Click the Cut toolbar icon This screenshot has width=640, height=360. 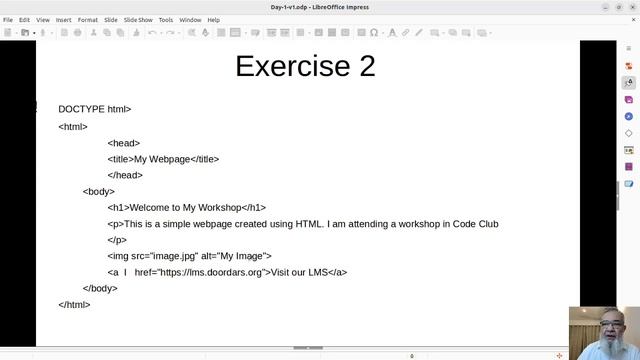tap(93, 33)
